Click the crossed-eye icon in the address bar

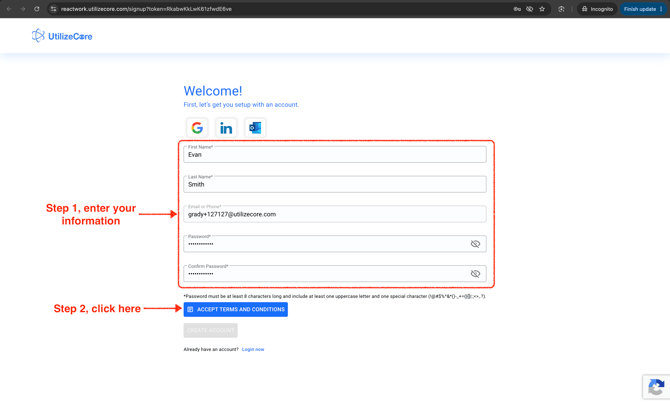point(529,9)
